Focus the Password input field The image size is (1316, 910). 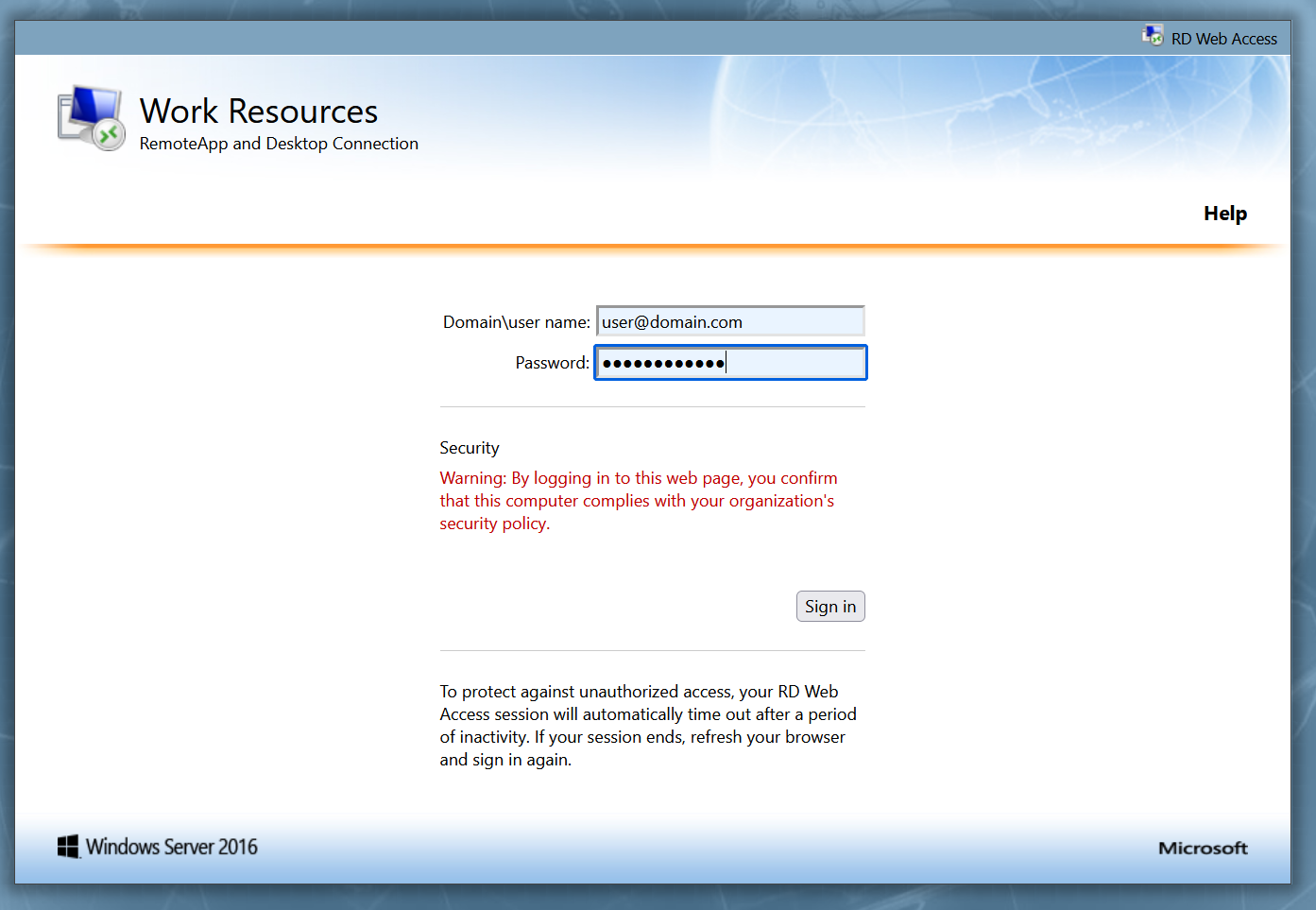[x=729, y=362]
